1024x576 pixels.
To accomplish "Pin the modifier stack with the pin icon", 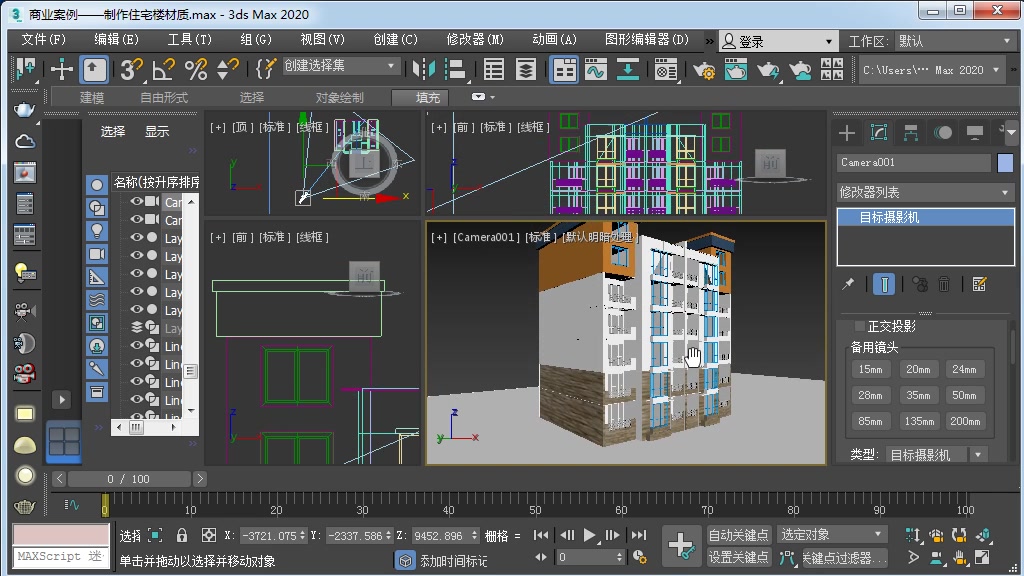I will pos(848,284).
